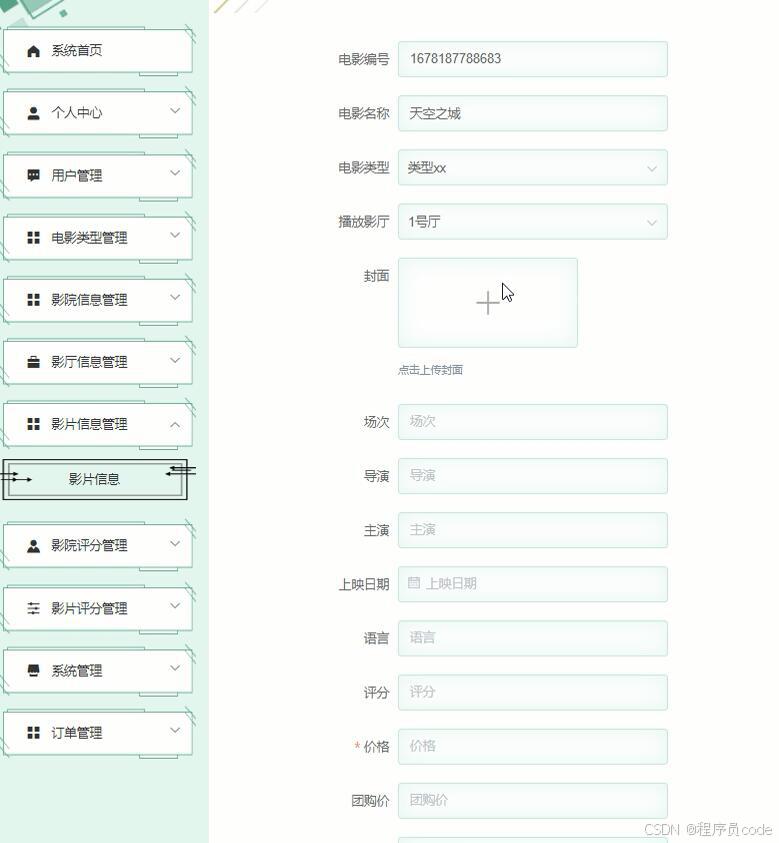Select the grid icon beside 影院信息管理

coord(31,299)
